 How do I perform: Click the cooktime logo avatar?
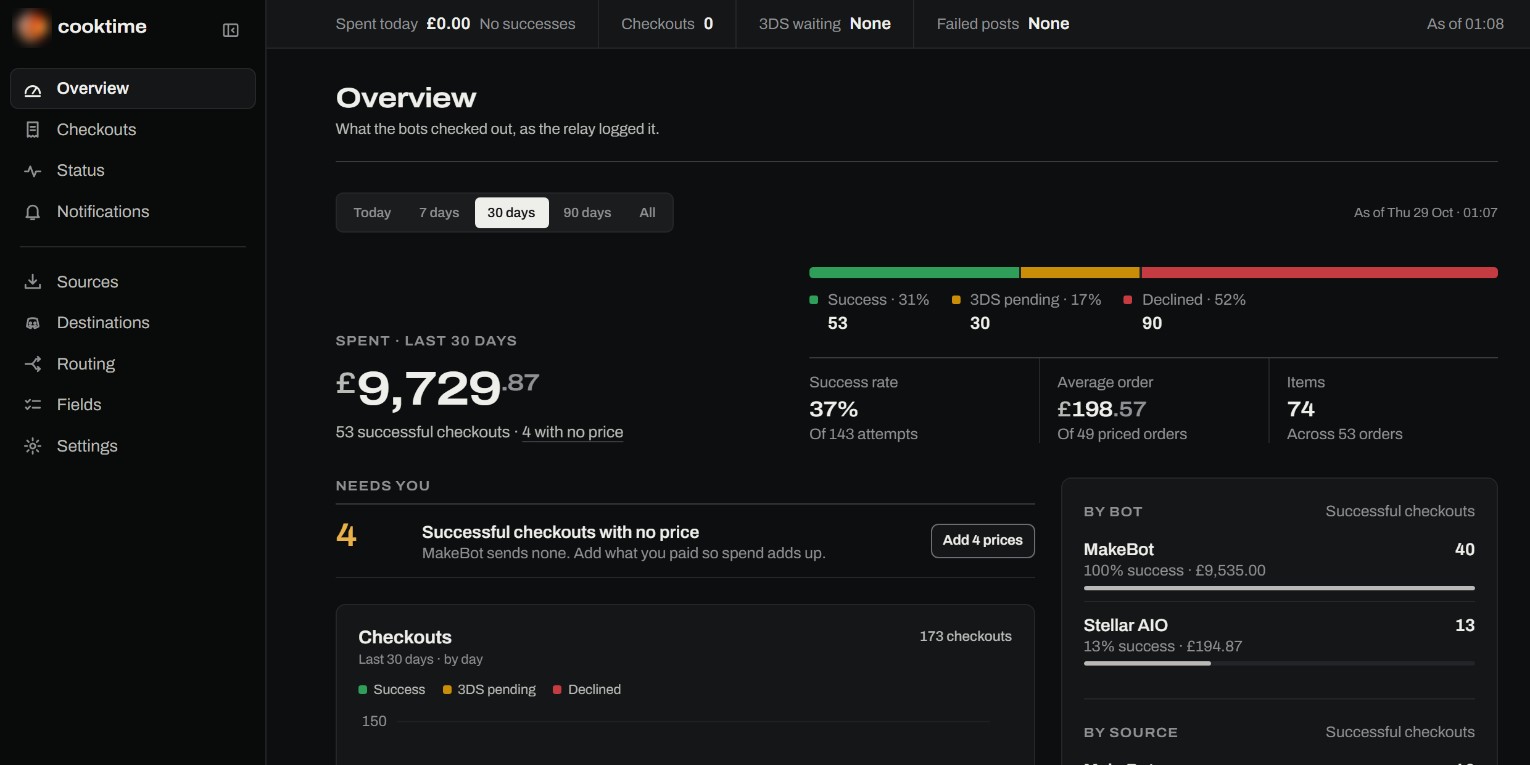coord(32,27)
